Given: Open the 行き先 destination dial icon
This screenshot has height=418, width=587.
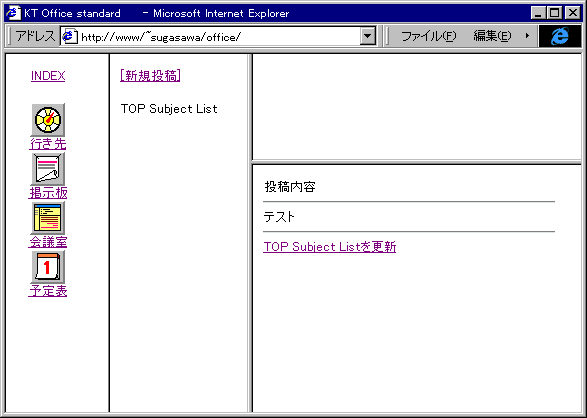Looking at the screenshot, I should click(x=48, y=120).
